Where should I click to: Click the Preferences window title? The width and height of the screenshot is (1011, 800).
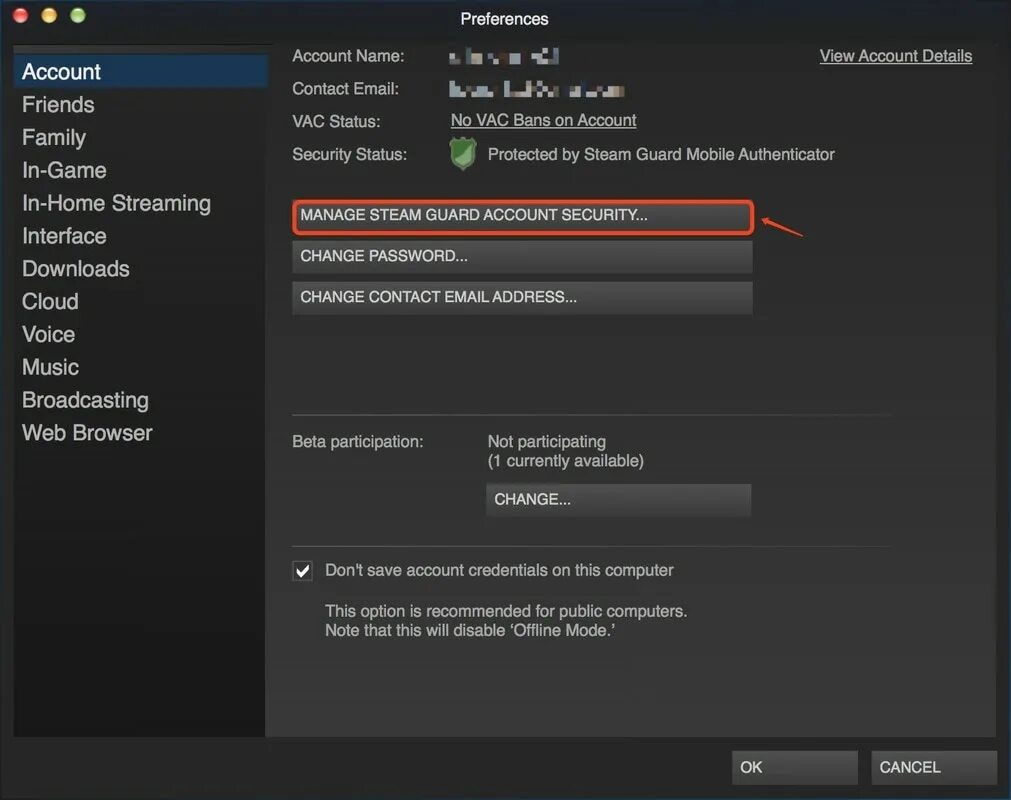point(504,19)
